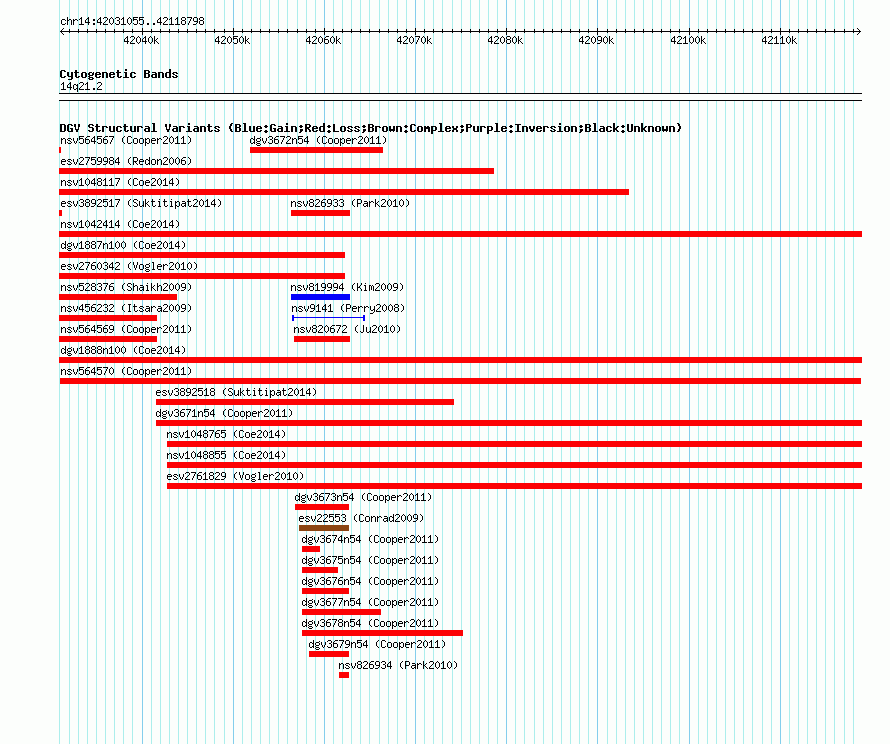
Task: Select the nsv9141 (Perry2008) label
Action: [348, 308]
